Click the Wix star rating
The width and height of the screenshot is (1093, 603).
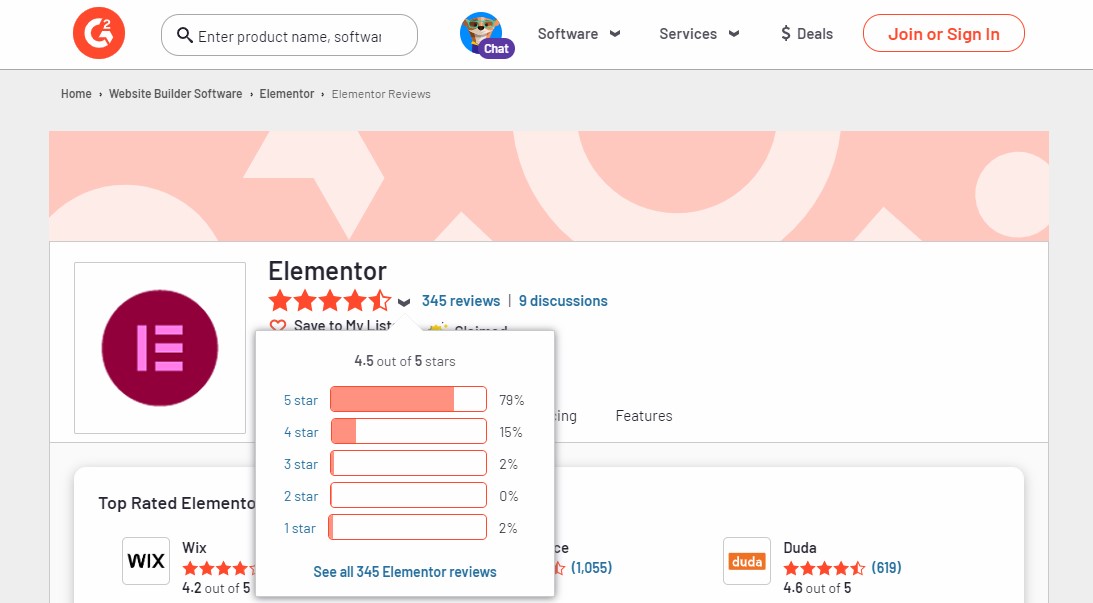coord(219,568)
